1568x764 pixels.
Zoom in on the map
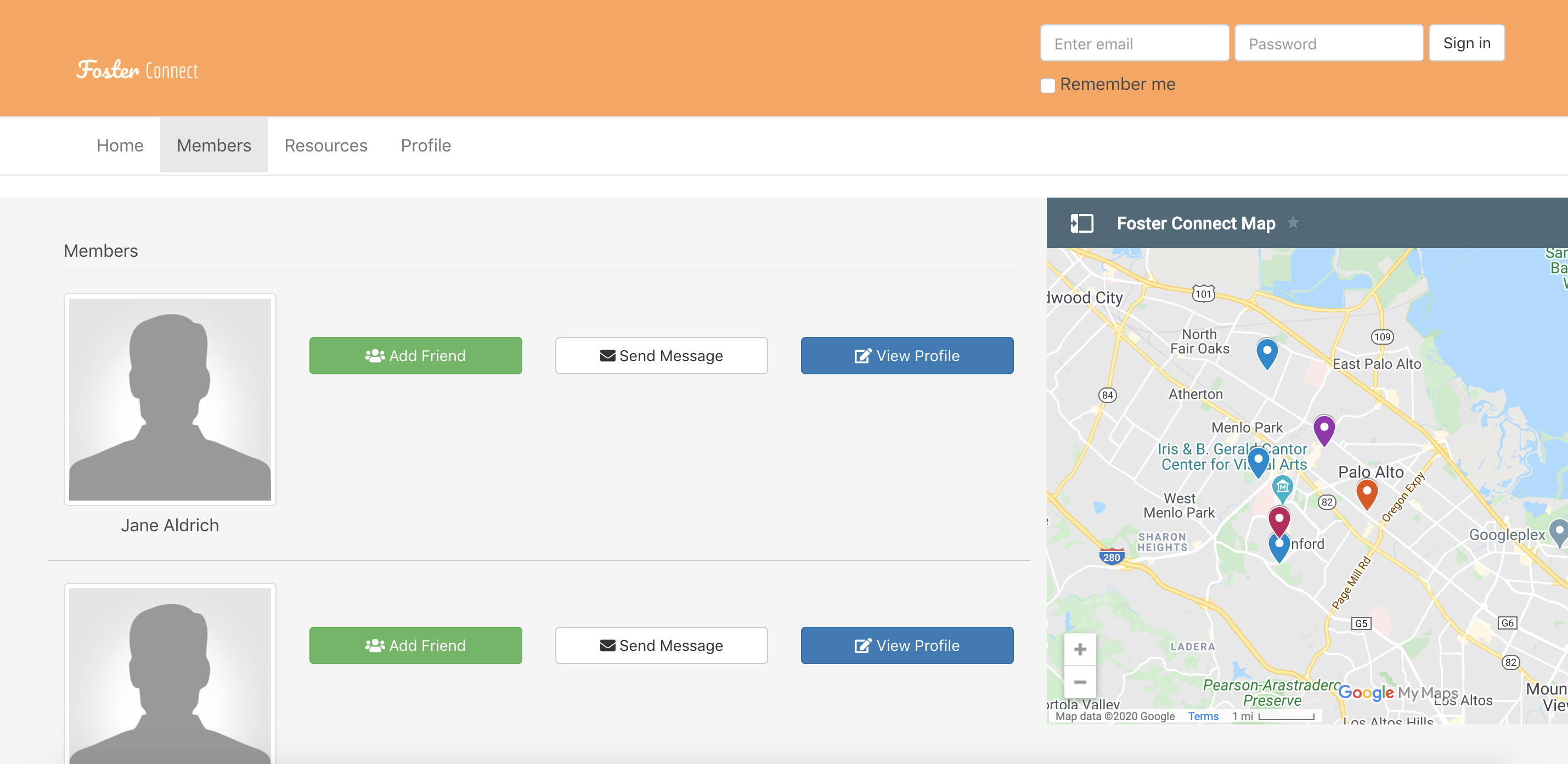tap(1080, 649)
